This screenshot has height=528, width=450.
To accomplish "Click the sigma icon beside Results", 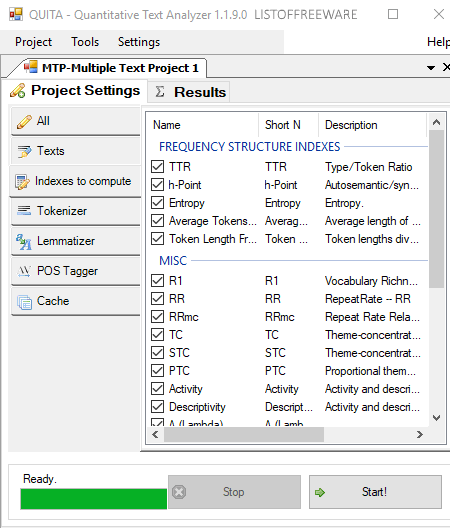I will 160,92.
